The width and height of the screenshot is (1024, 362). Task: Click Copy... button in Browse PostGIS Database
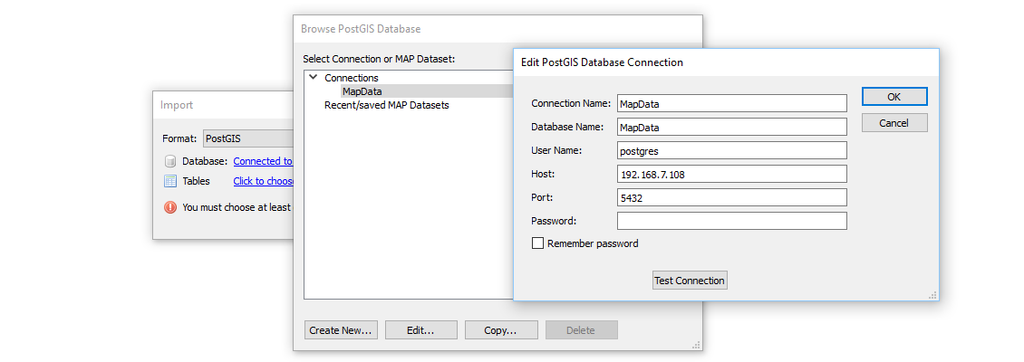(x=501, y=330)
